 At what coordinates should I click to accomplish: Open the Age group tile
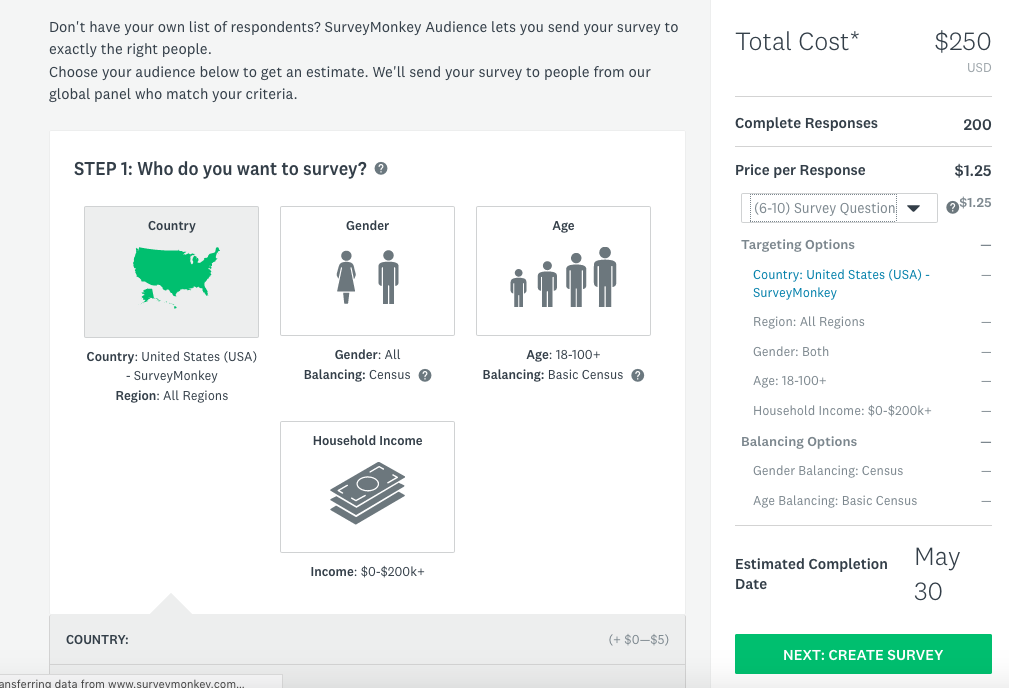coord(563,271)
